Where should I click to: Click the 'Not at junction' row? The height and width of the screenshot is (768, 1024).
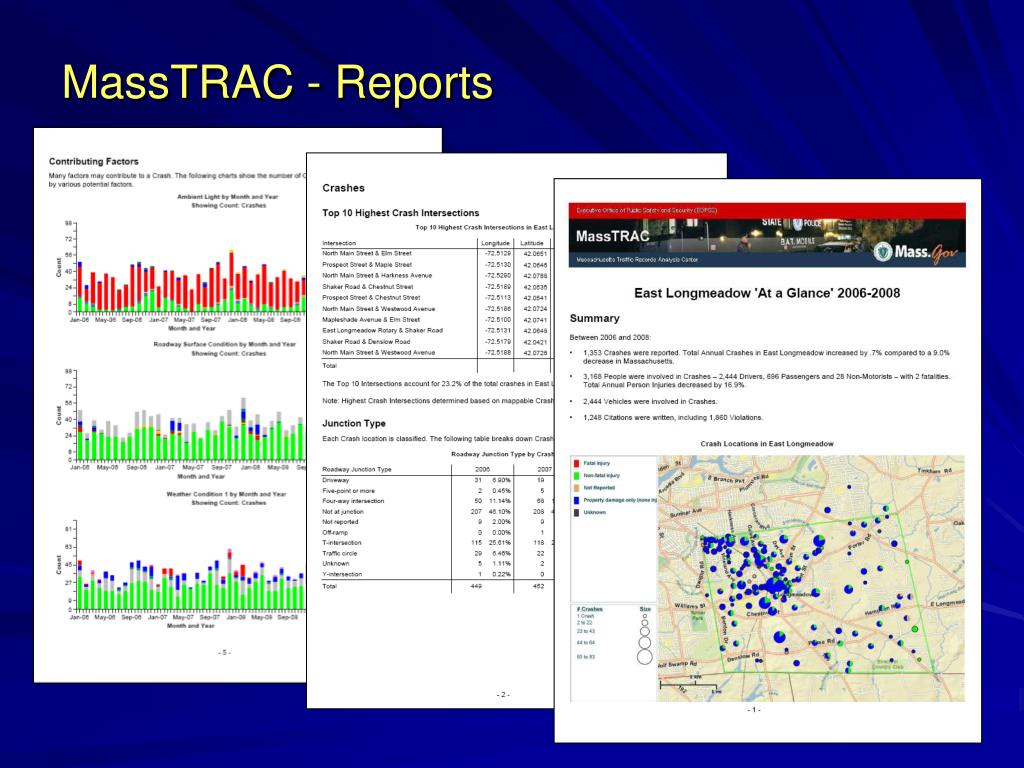436,511
